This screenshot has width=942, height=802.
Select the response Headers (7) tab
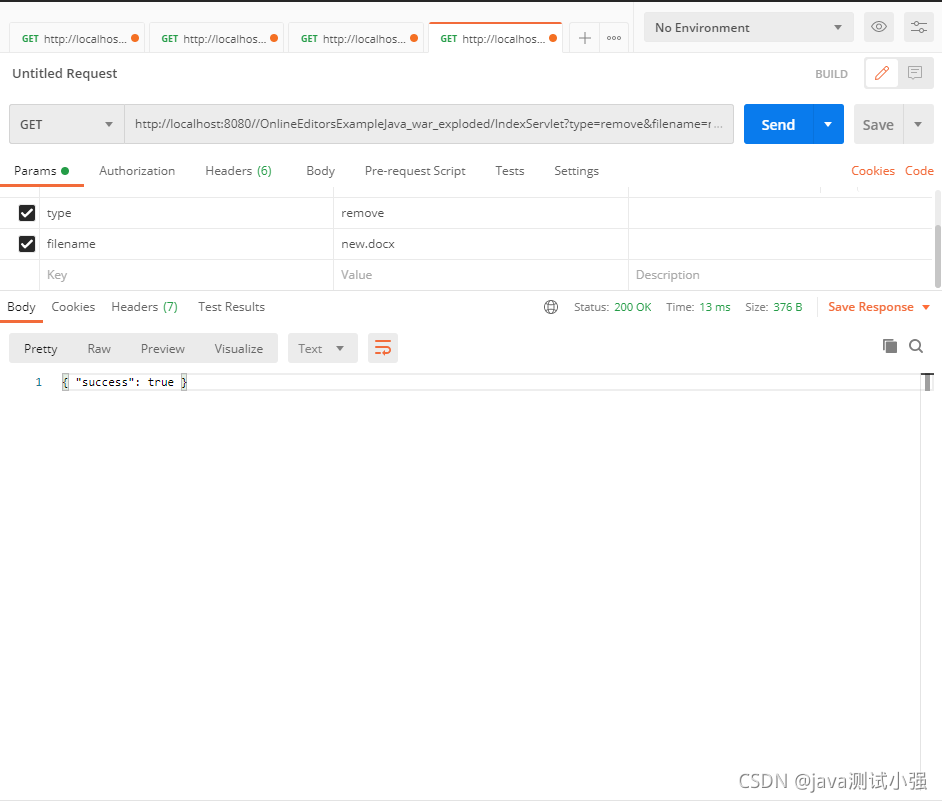coord(145,307)
